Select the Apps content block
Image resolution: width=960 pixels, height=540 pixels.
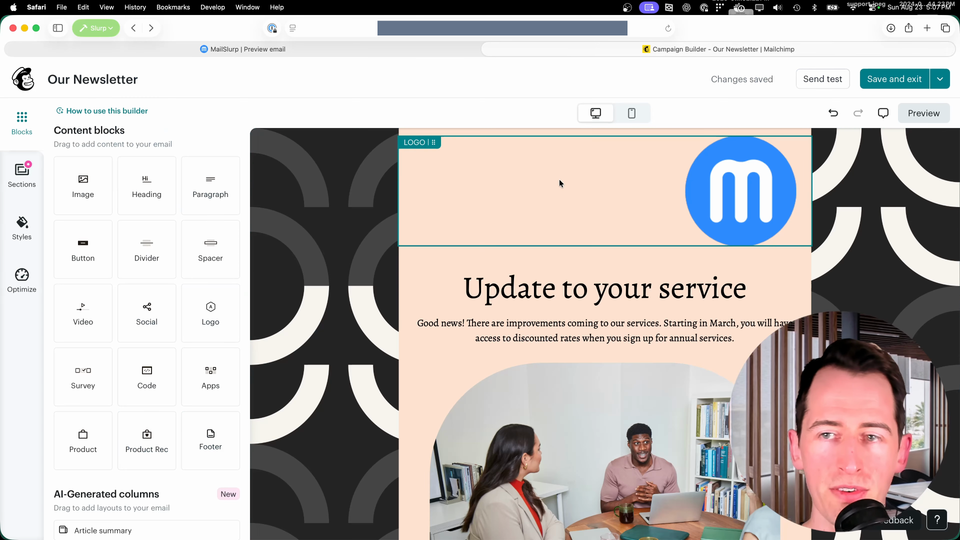[210, 377]
